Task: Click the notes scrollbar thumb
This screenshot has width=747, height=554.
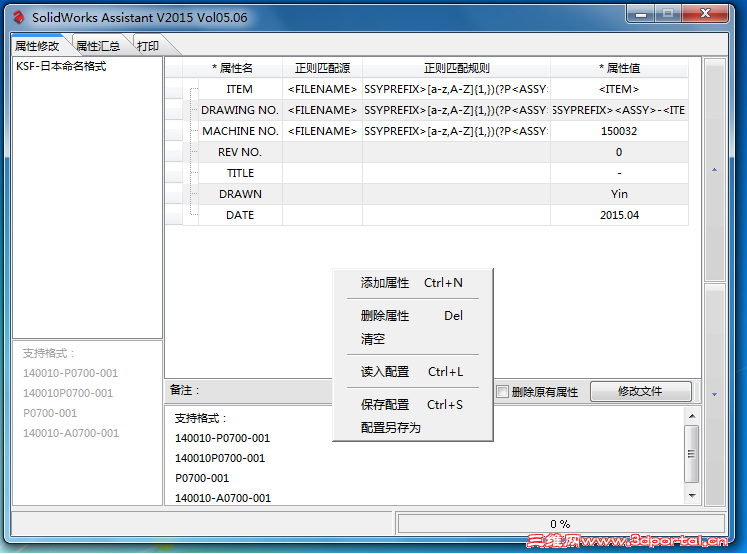Action: (x=692, y=454)
